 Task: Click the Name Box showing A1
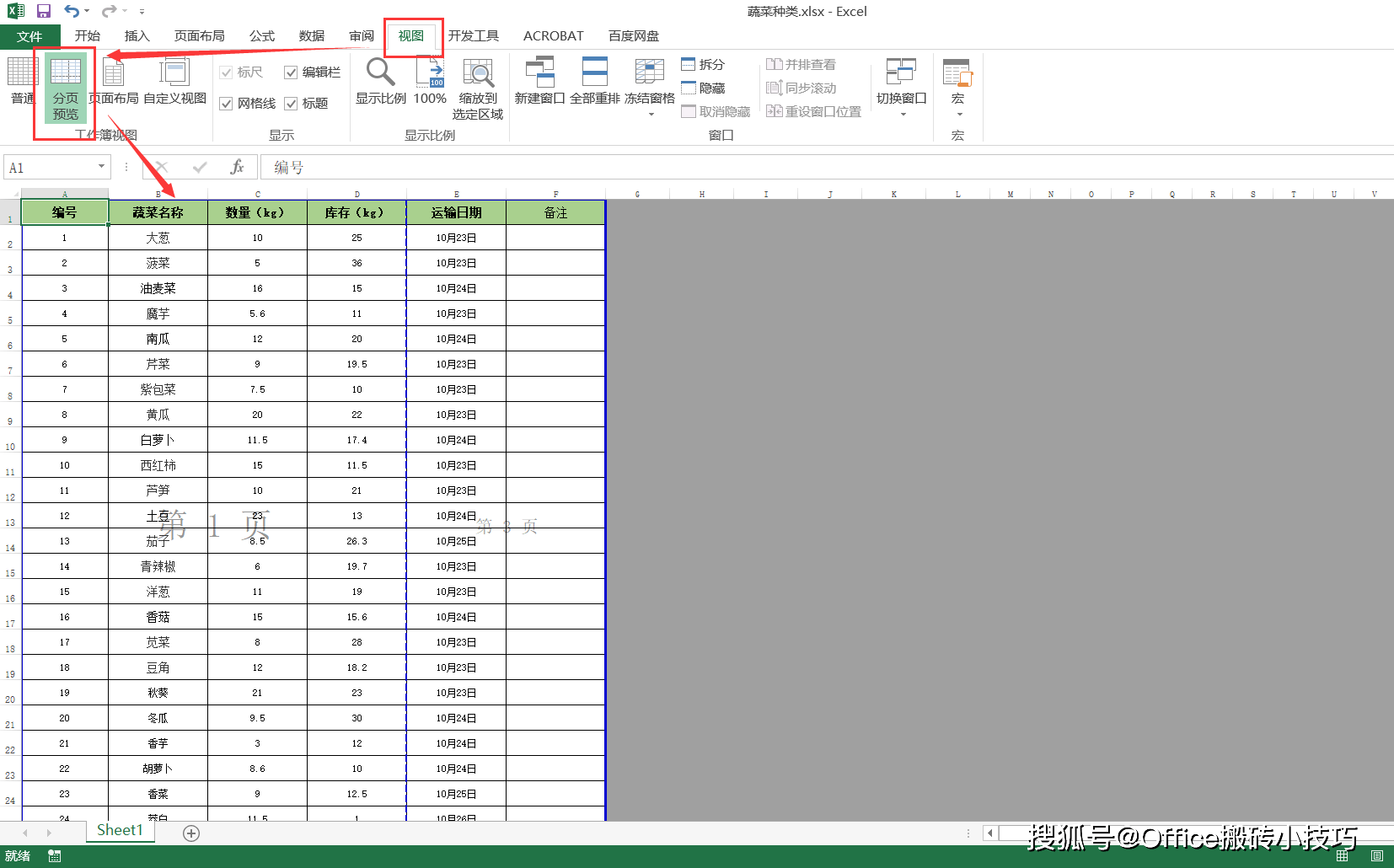pyautogui.click(x=51, y=167)
